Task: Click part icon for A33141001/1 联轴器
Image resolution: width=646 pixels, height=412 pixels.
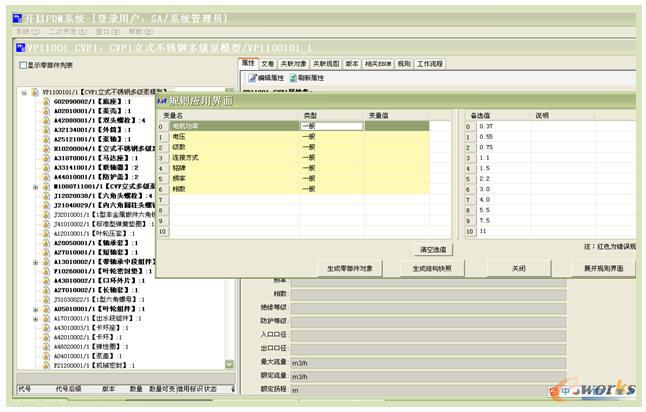Action: [x=45, y=167]
